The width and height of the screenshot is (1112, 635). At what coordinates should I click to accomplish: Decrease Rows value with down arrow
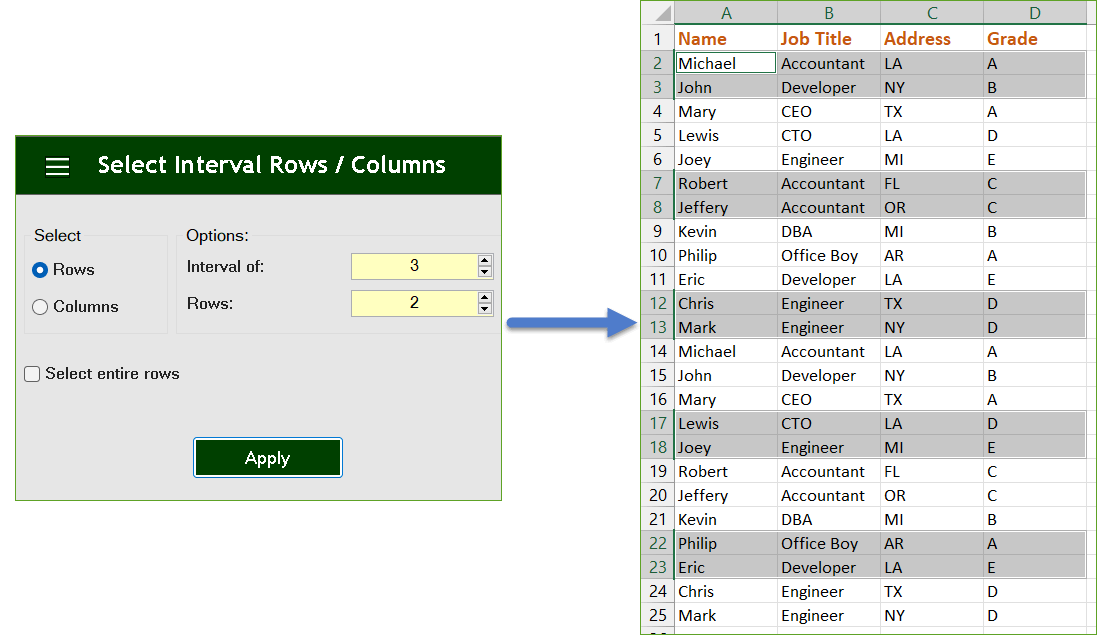(x=484, y=309)
